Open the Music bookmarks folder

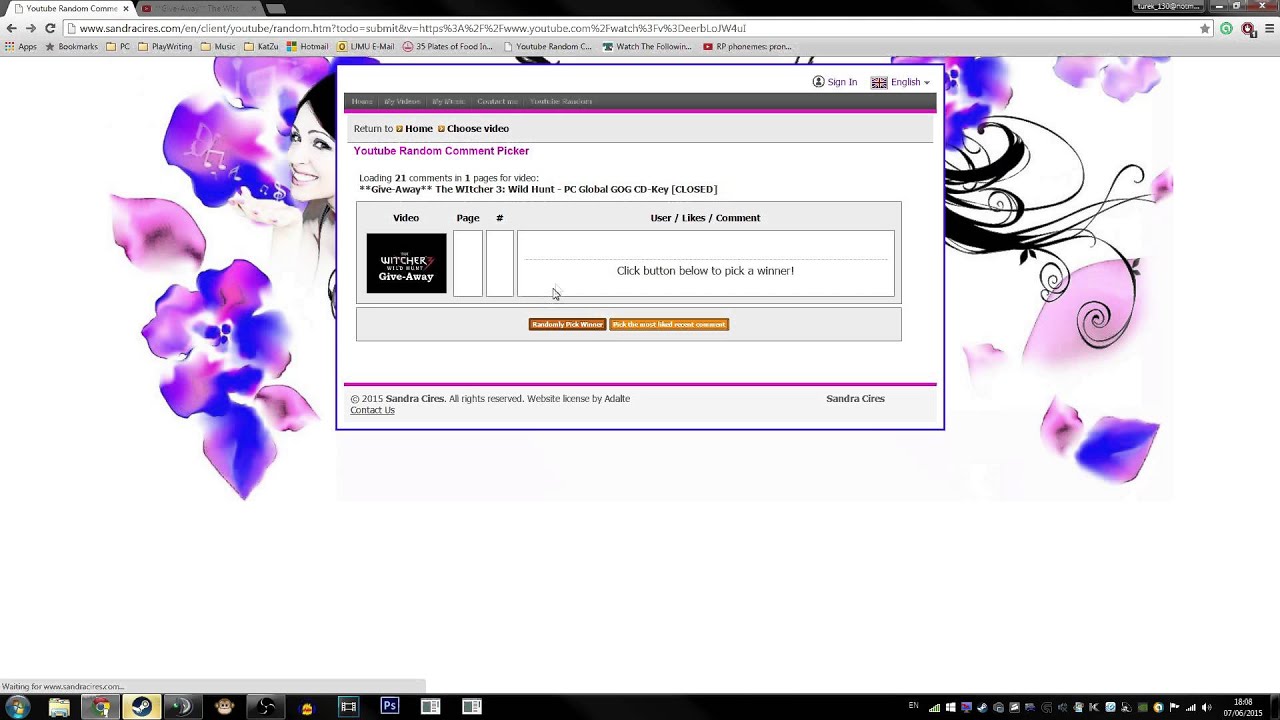pyautogui.click(x=218, y=46)
